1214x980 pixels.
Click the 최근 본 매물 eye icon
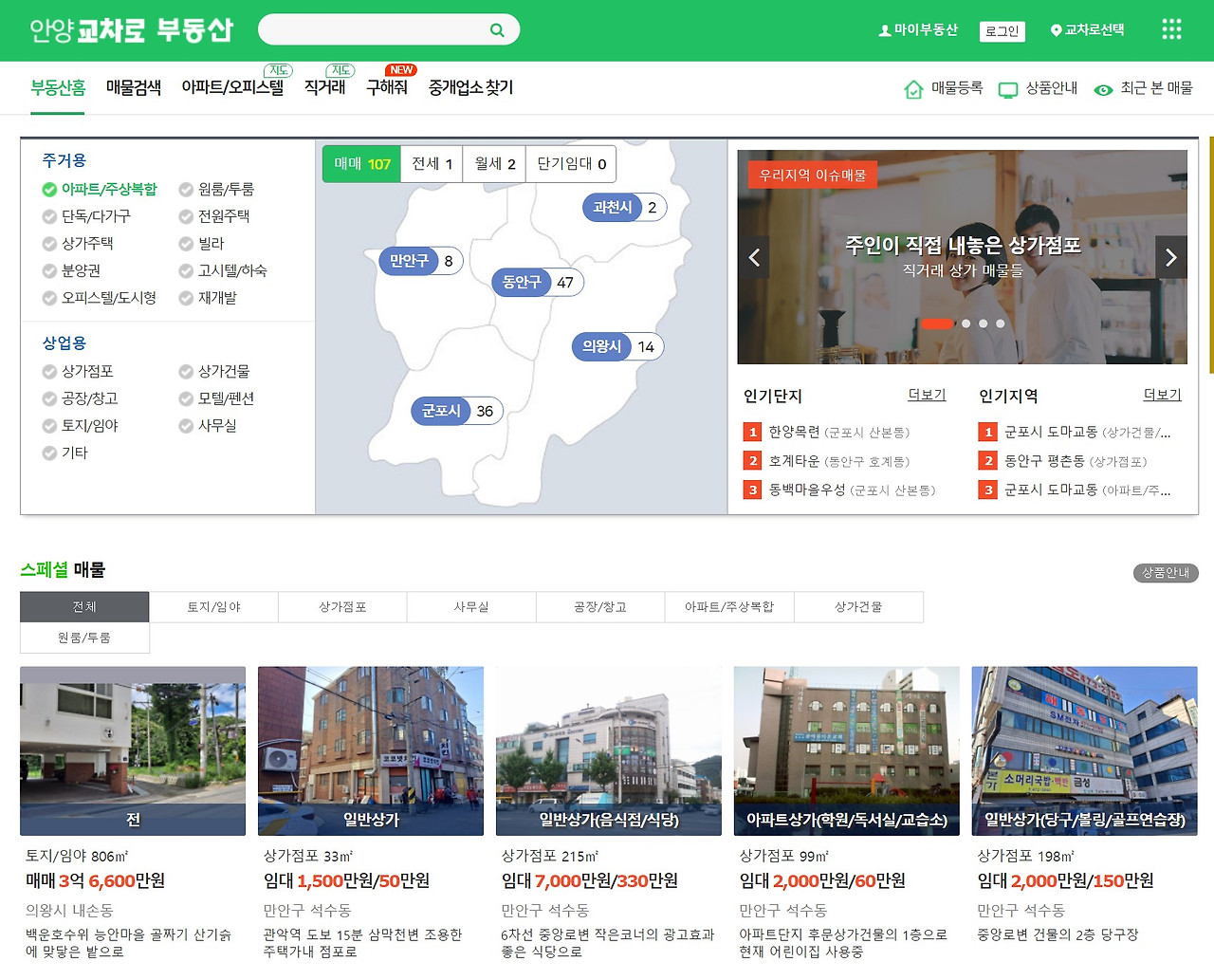1103,90
